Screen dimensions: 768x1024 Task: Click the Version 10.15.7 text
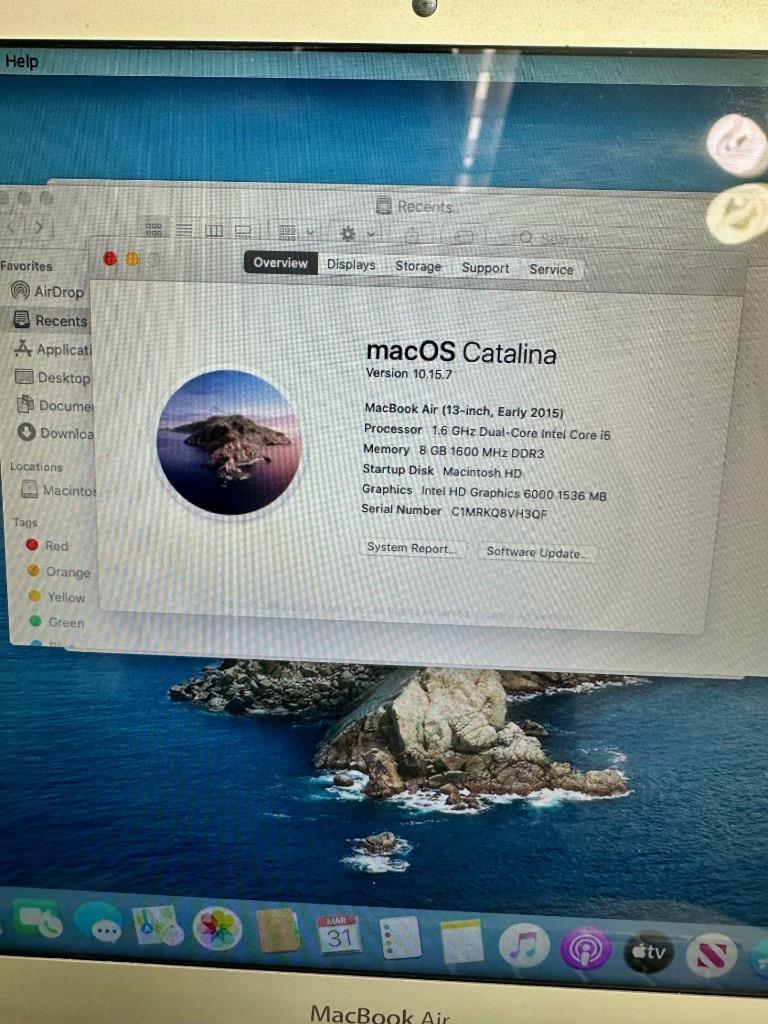409,374
